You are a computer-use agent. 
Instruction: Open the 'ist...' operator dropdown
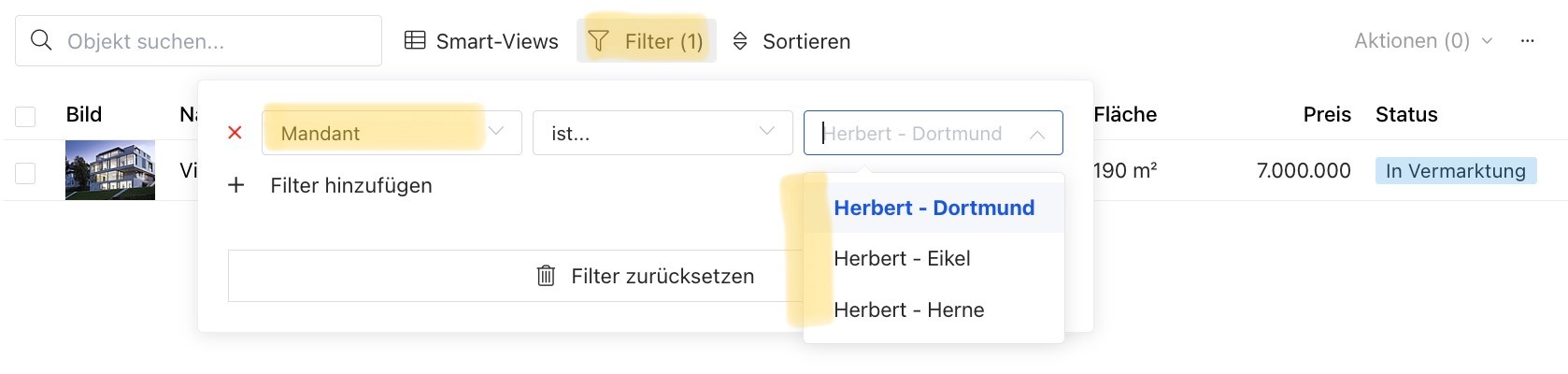[x=663, y=133]
